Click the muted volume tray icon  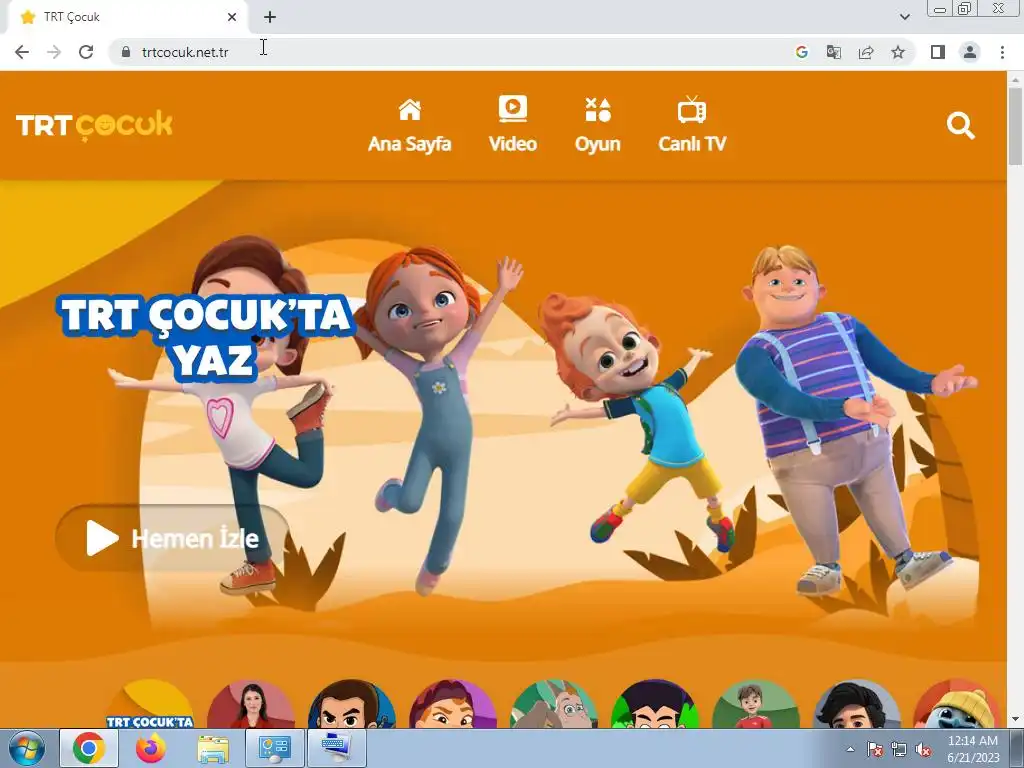click(x=923, y=749)
